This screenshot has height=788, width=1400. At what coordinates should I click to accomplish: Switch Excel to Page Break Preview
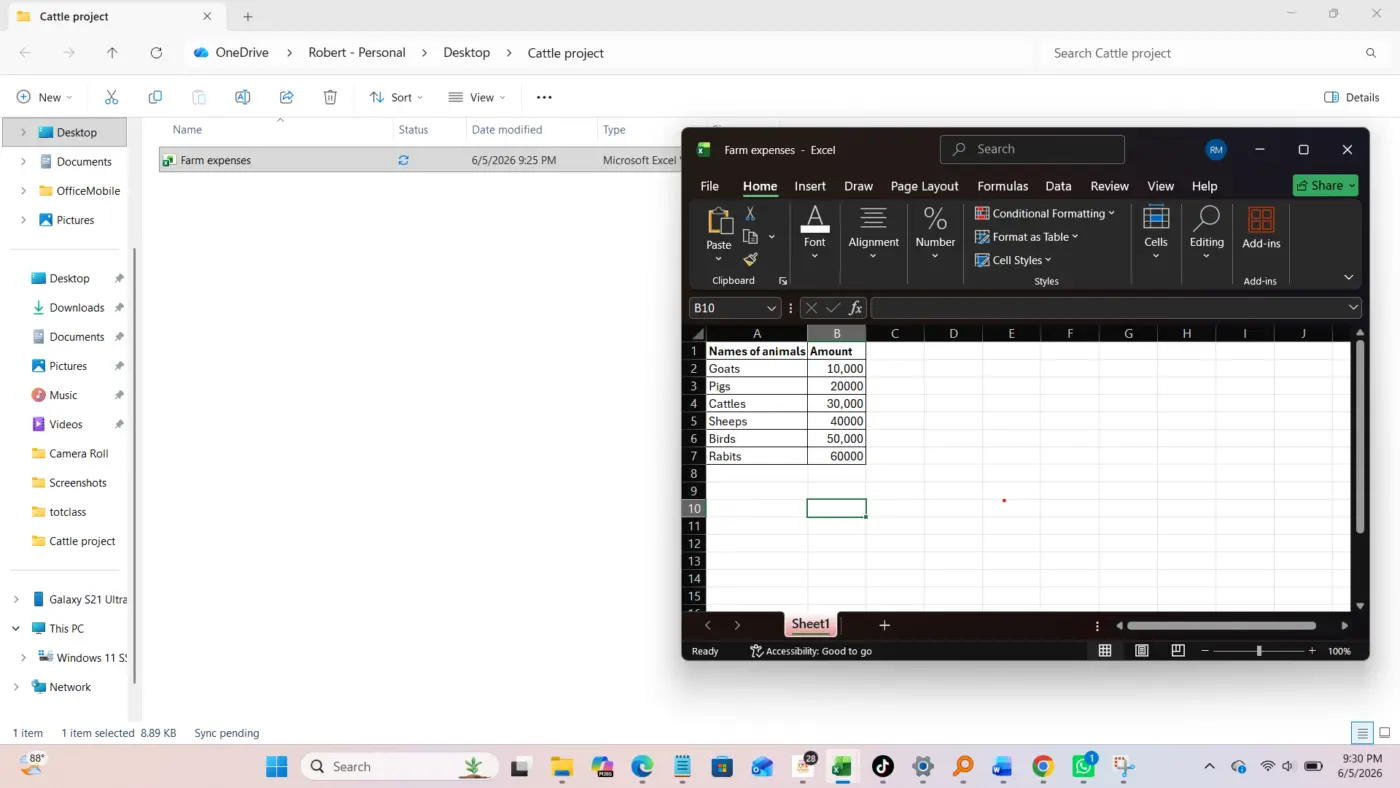[1178, 651]
